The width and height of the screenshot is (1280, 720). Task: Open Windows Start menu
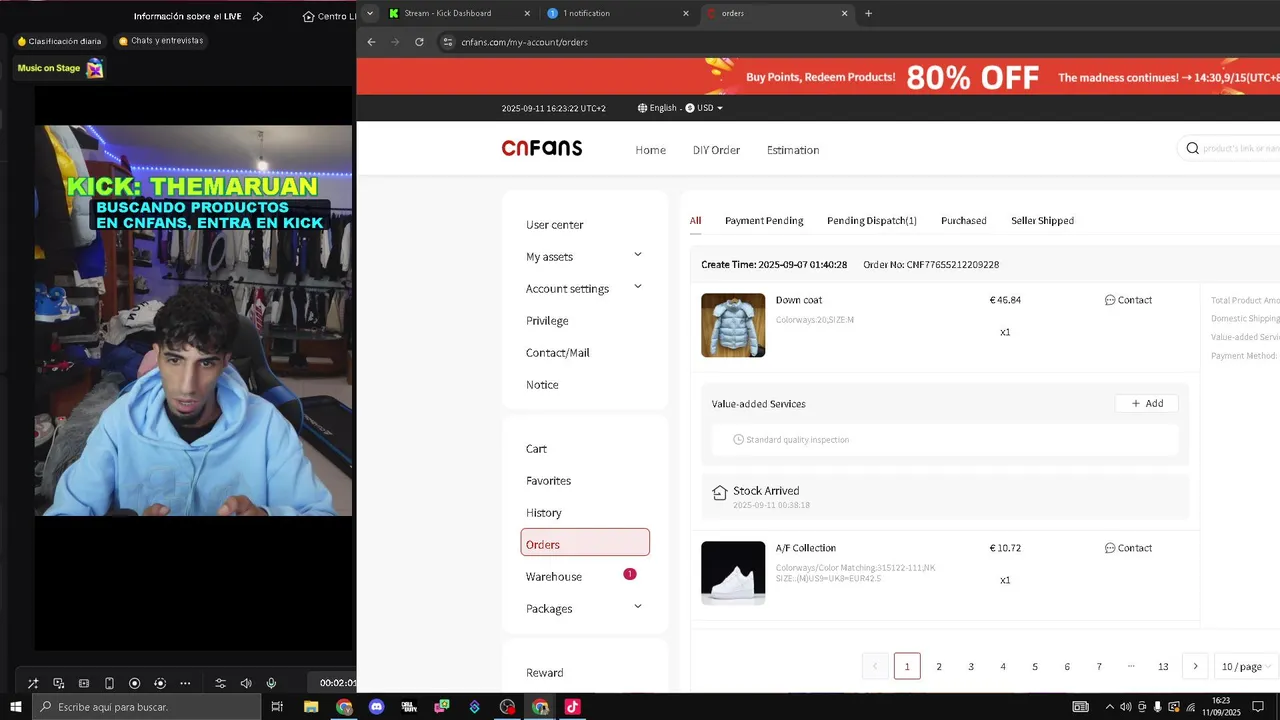pos(15,707)
